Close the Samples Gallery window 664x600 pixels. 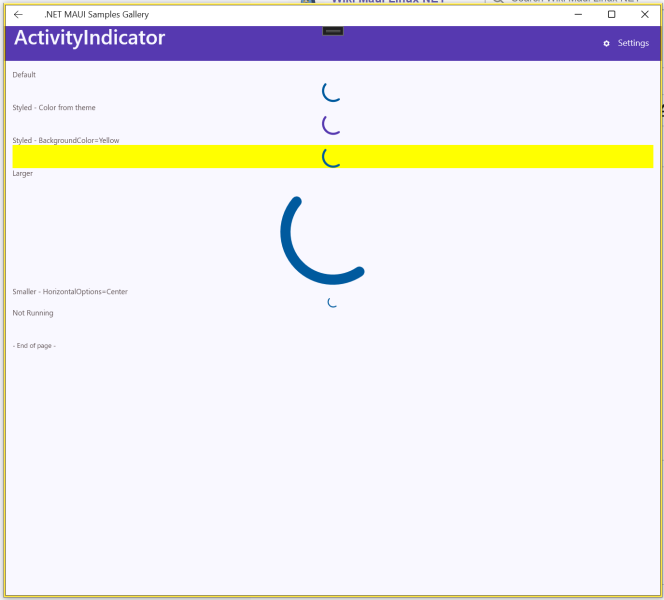pos(645,14)
